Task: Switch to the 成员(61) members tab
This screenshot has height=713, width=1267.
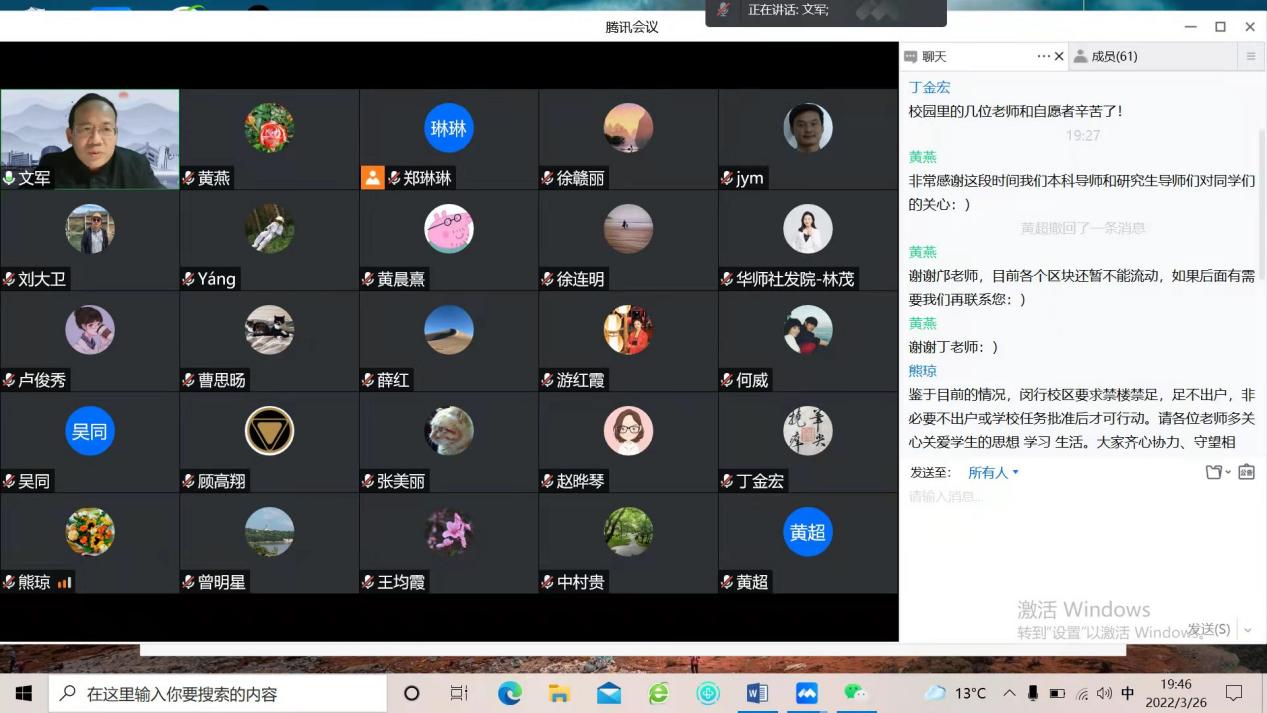Action: click(1113, 57)
